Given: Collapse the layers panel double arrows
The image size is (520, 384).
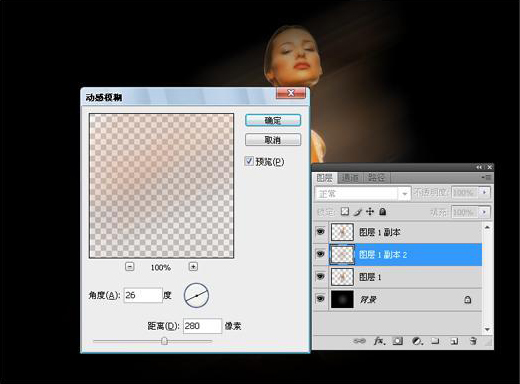Looking at the screenshot, I should click(479, 167).
